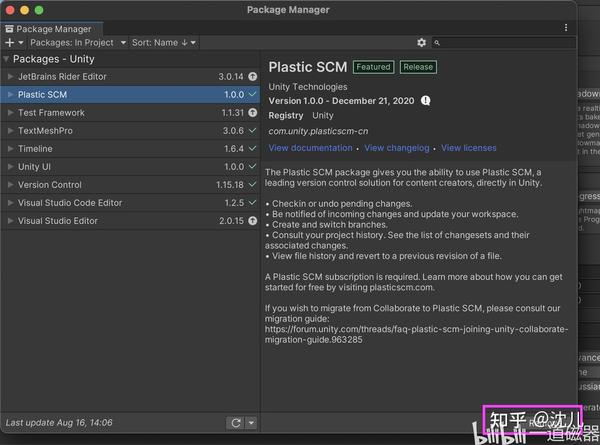
Task: Click the Package Manager tab icon
Action: pyautogui.click(x=9, y=29)
